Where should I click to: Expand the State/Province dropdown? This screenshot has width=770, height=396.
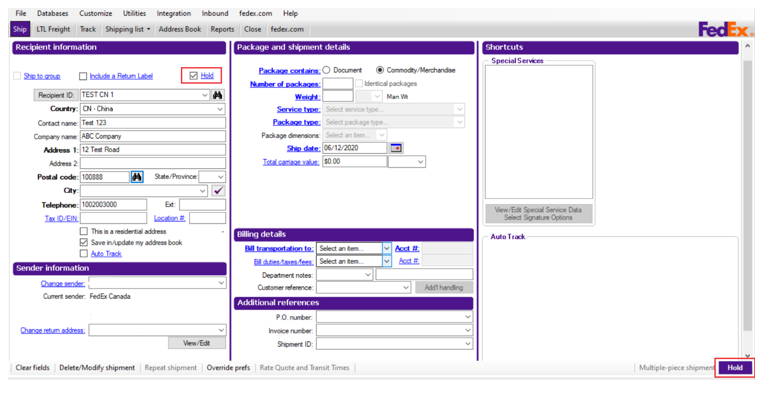click(x=220, y=177)
